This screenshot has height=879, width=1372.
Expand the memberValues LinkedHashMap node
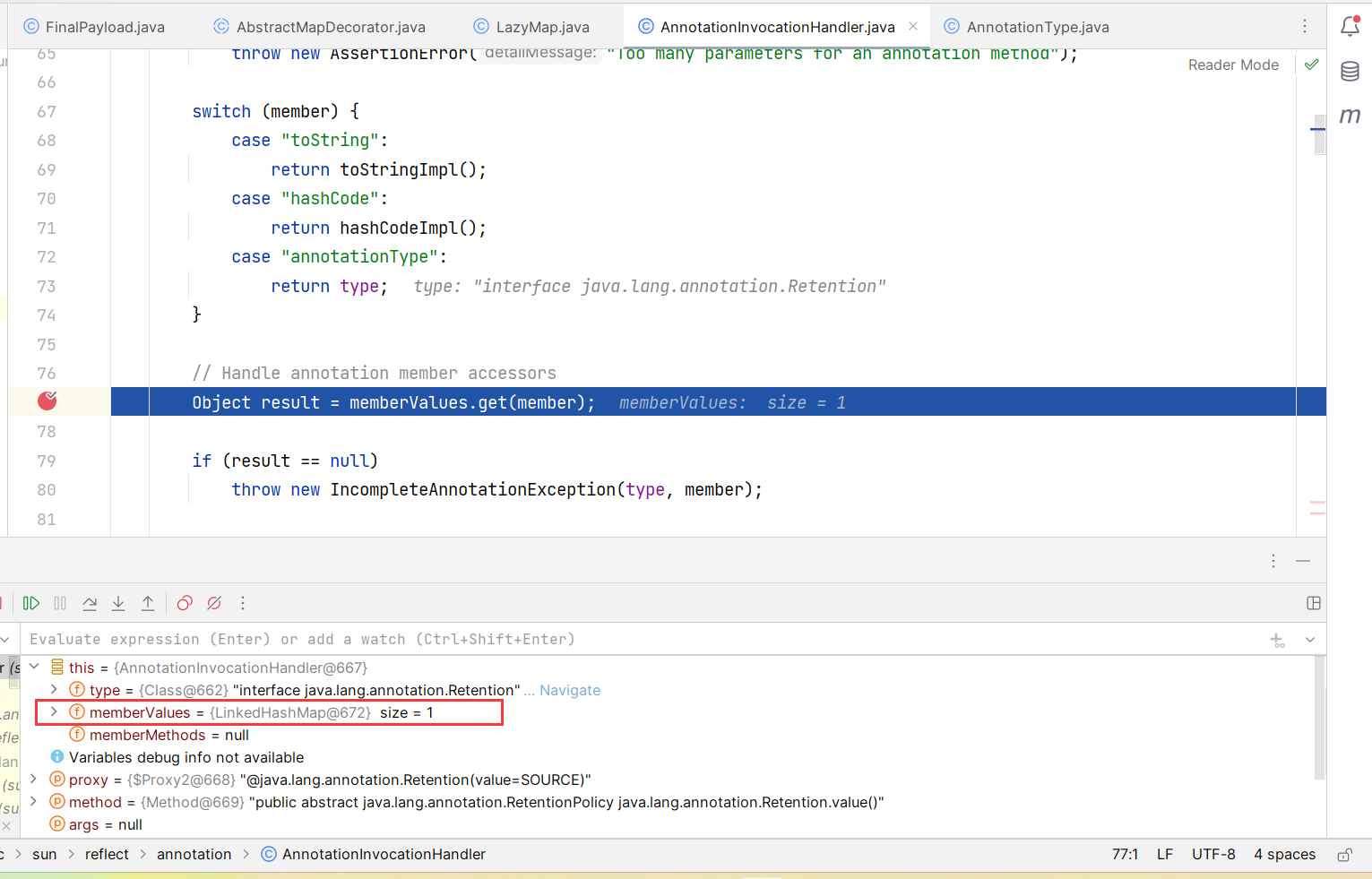[x=54, y=712]
